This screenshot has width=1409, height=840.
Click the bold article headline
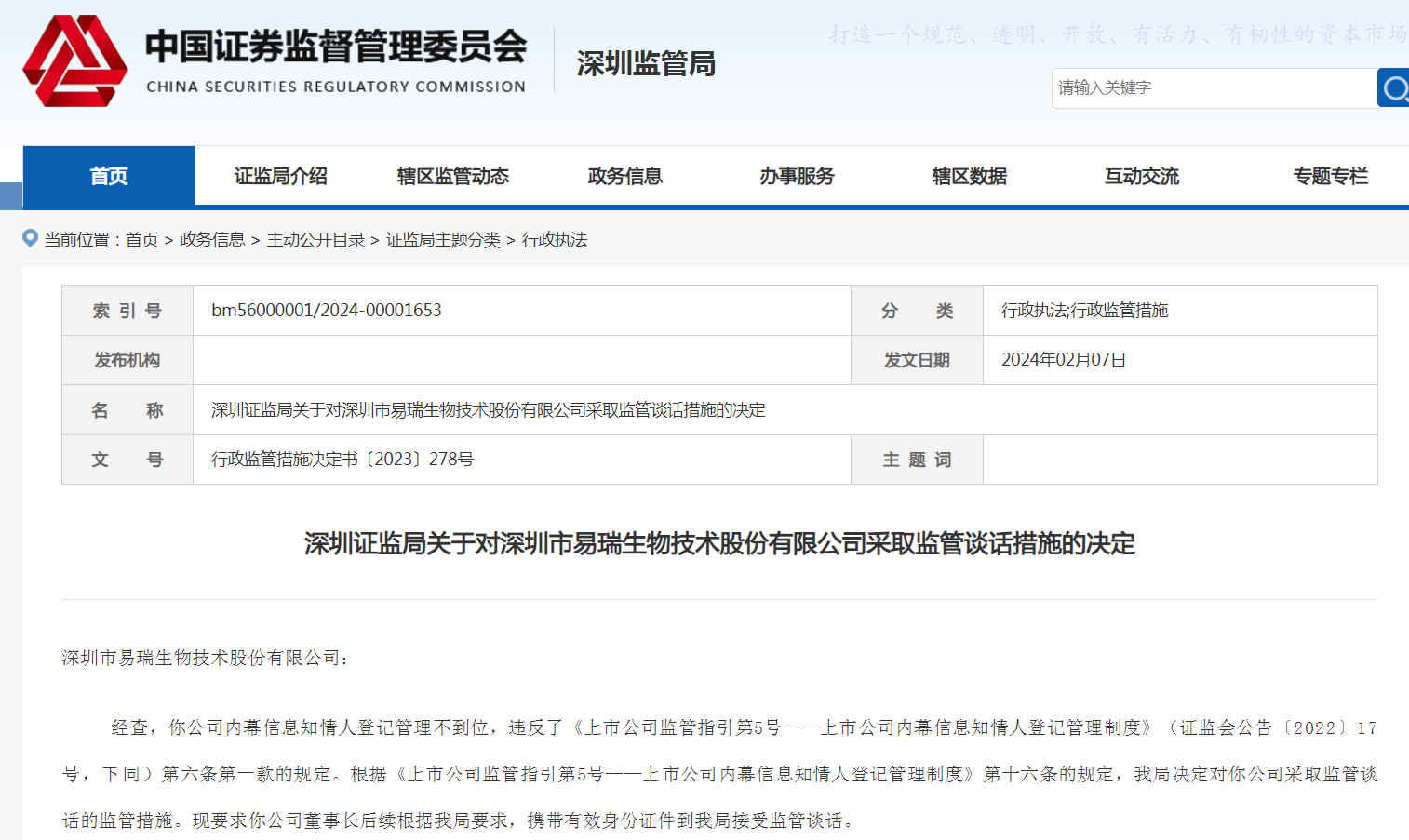[x=719, y=543]
